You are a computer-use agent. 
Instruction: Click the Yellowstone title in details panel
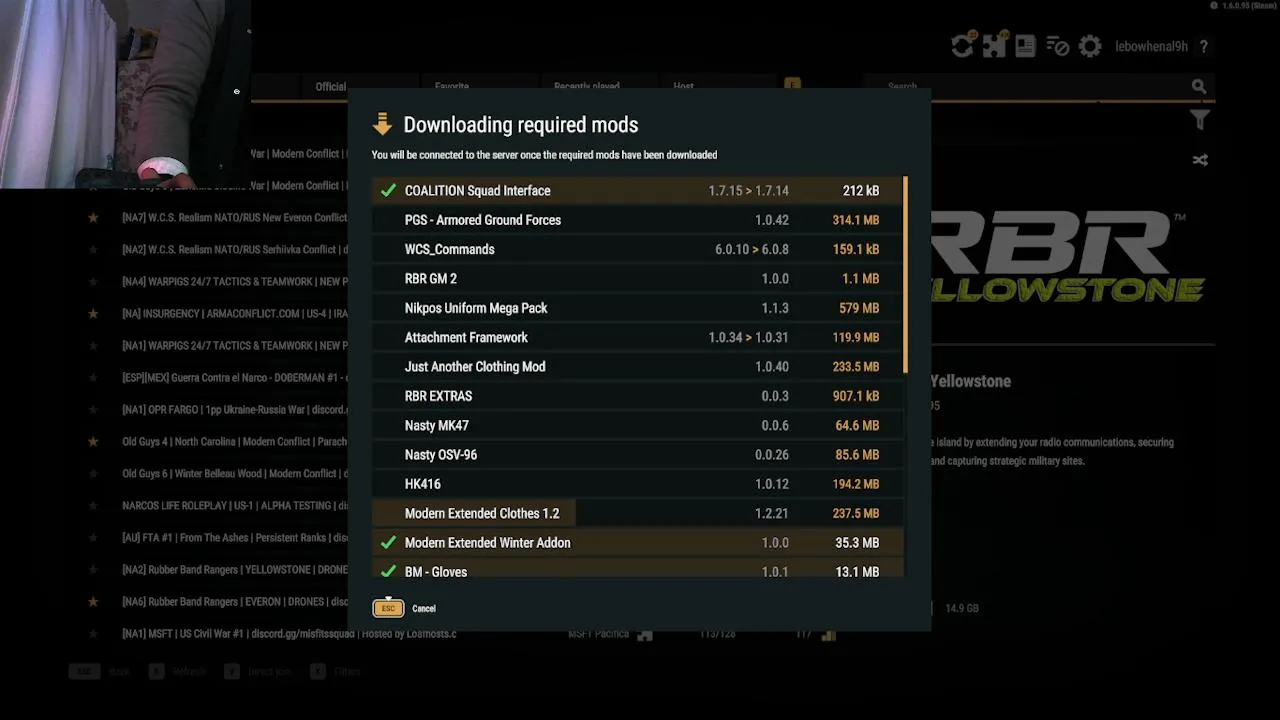tap(971, 381)
